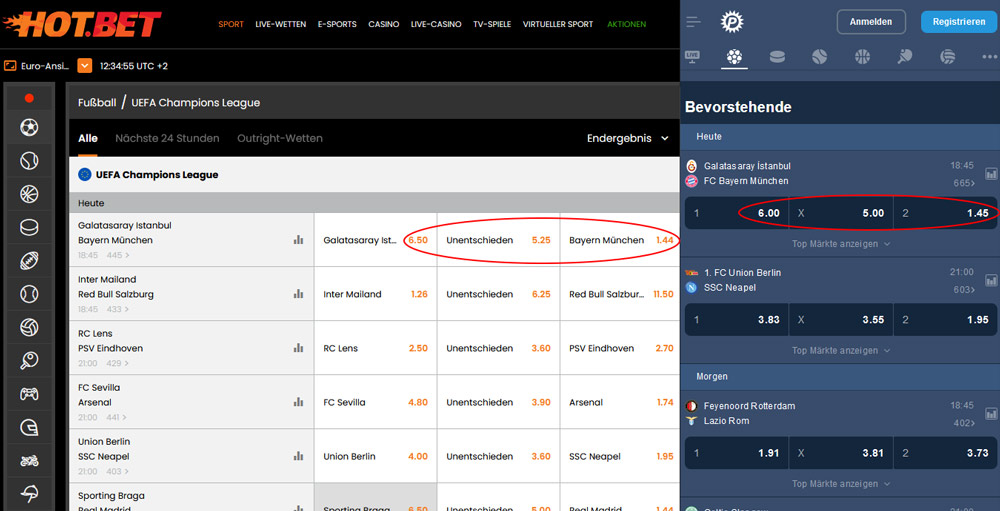The height and width of the screenshot is (511, 1000).
Task: Show more sports via three dots icon
Action: [x=987, y=57]
